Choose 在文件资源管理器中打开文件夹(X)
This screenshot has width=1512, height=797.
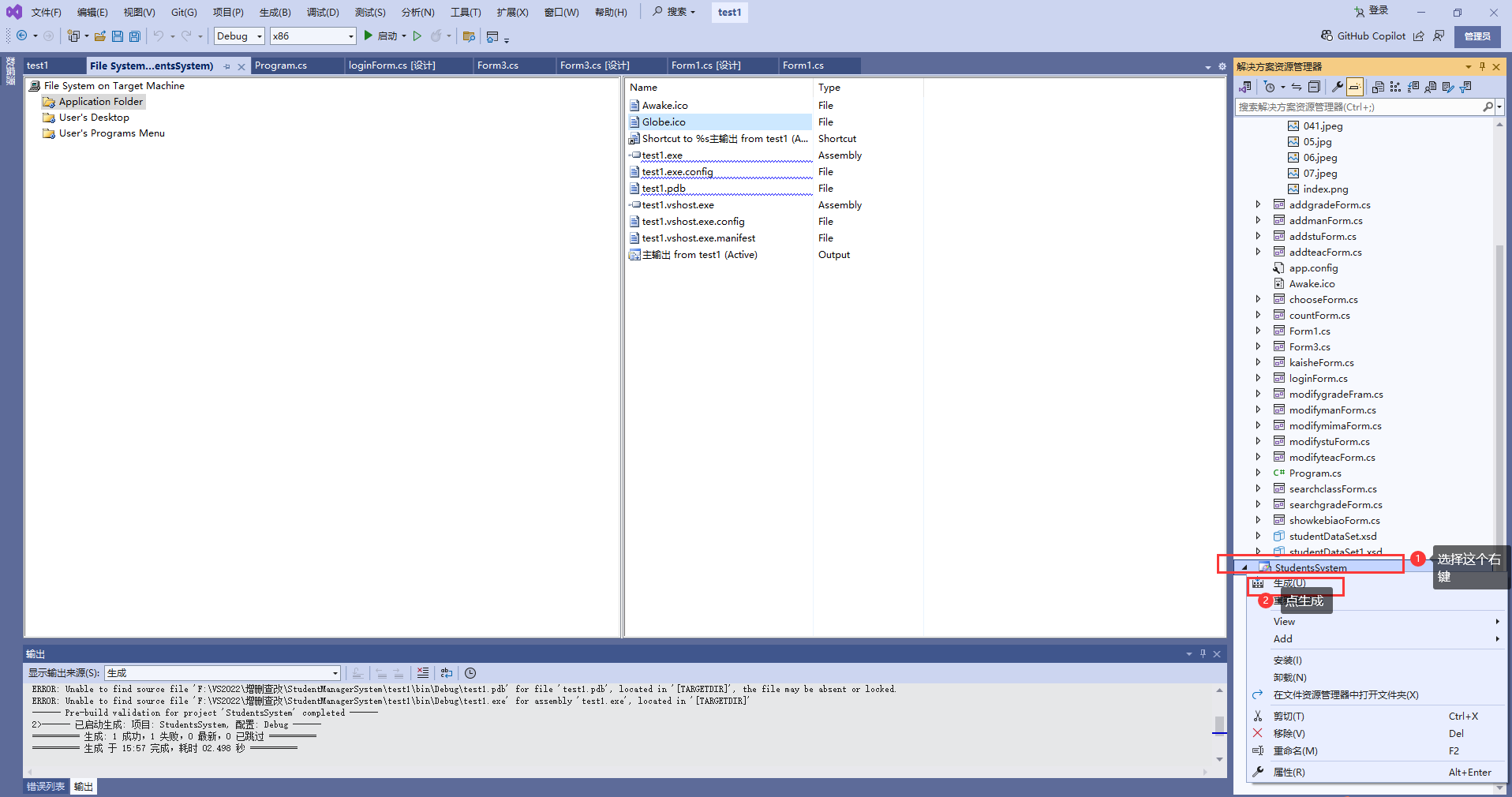pos(1376,694)
